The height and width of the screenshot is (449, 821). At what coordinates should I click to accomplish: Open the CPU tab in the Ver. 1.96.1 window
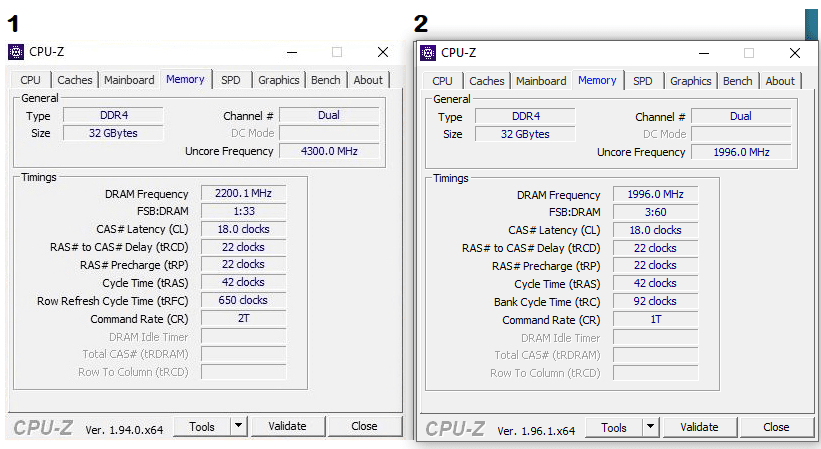(x=442, y=81)
